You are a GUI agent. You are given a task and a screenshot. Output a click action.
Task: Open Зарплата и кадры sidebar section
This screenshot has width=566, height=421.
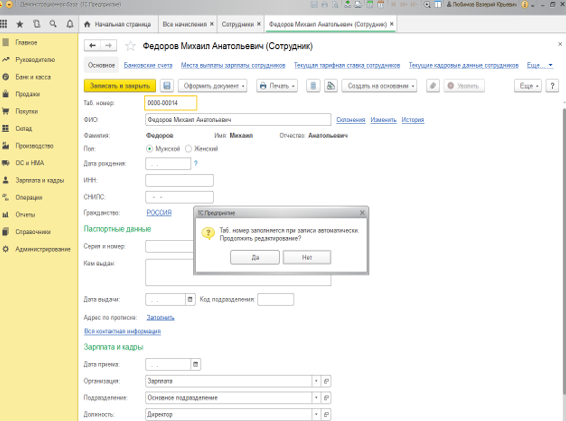(x=39, y=180)
